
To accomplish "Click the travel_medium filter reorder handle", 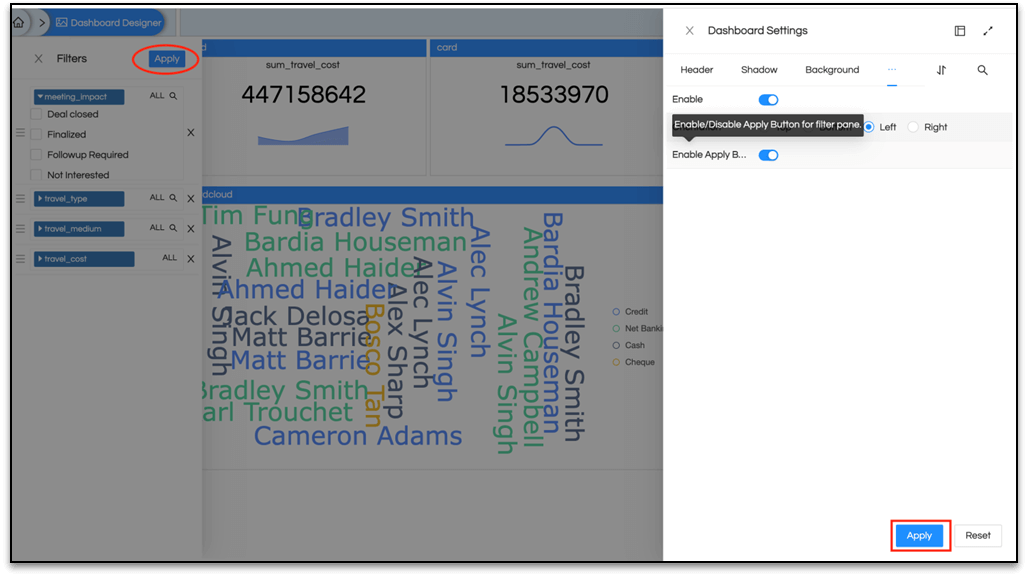I will (x=20, y=229).
